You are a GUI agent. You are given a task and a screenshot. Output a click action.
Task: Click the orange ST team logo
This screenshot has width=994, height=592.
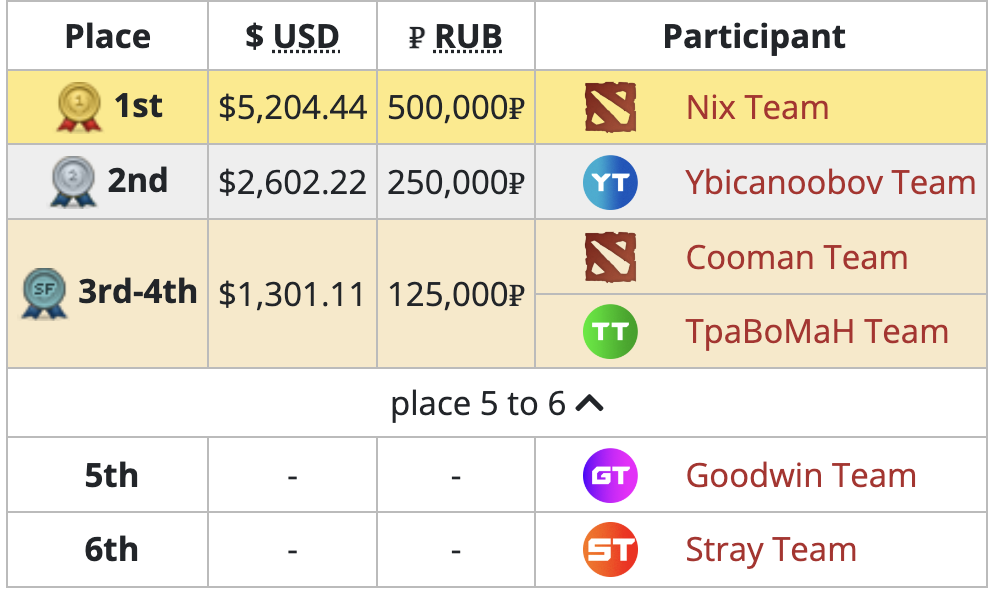coord(610,550)
